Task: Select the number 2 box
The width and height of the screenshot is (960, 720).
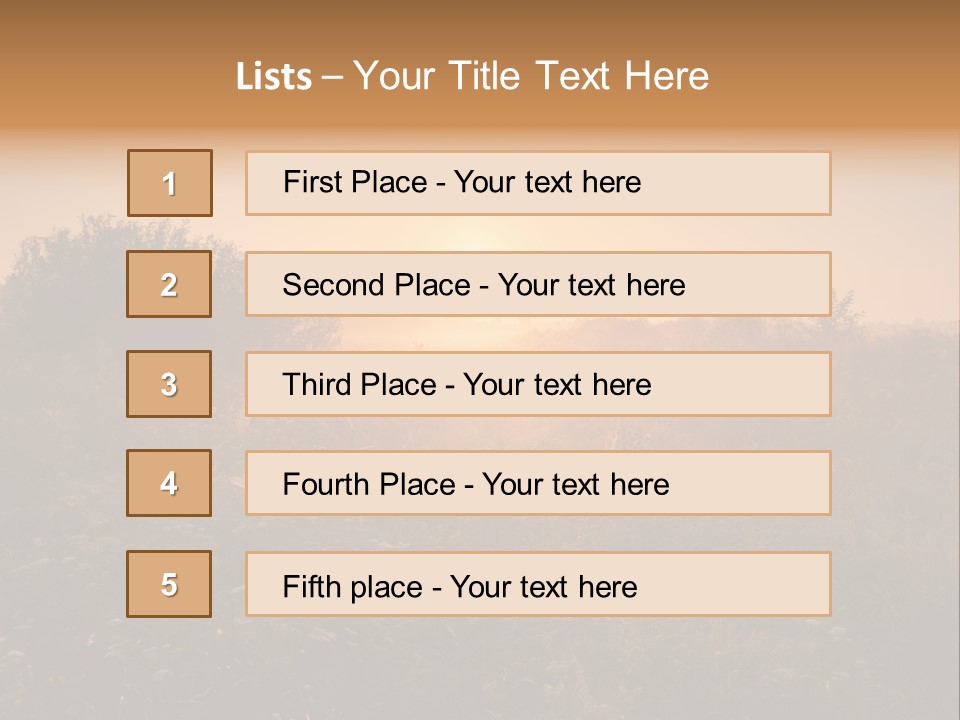Action: [x=169, y=284]
